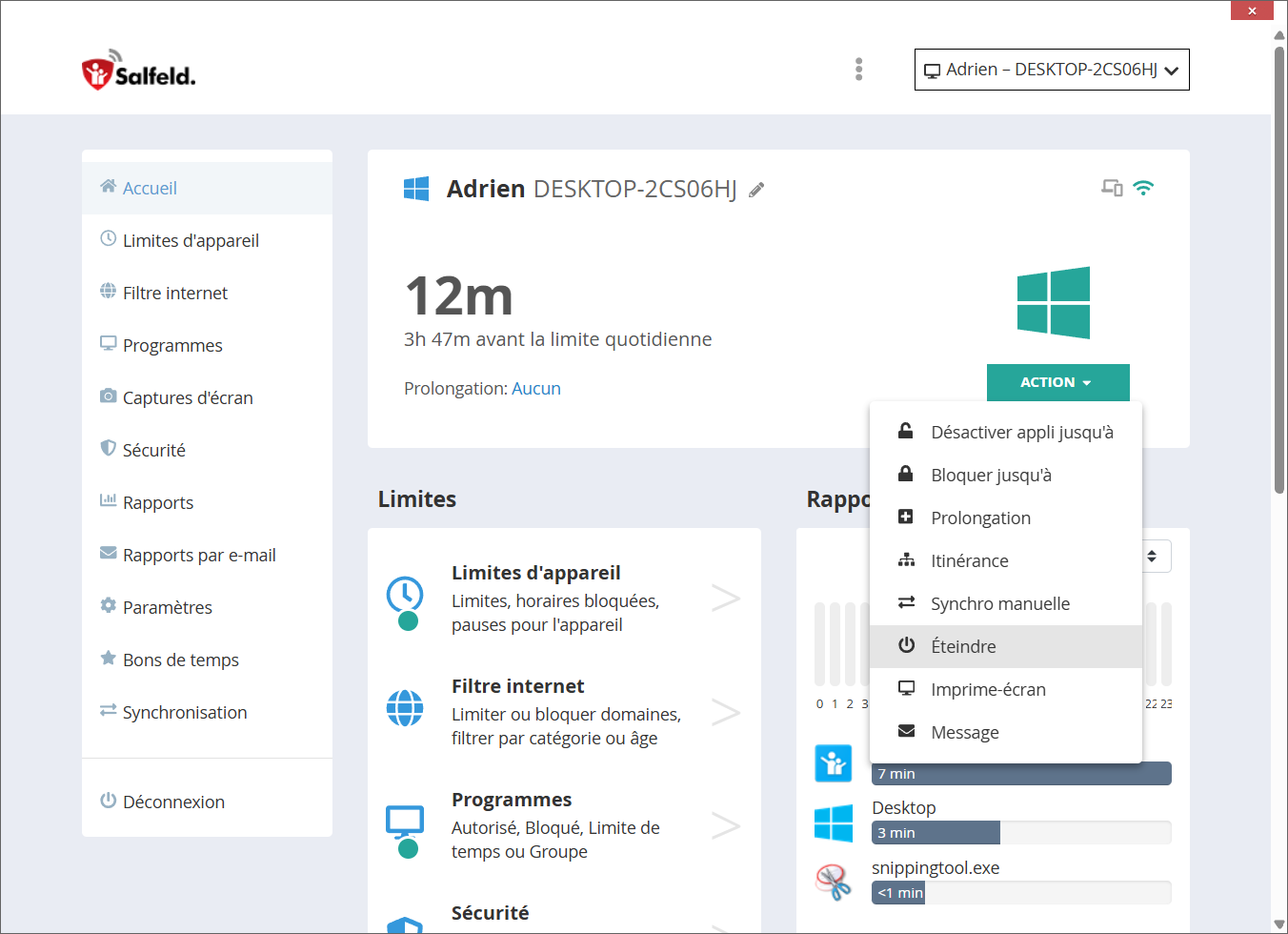Click the green Wi-Fi connection icon

point(1143,188)
